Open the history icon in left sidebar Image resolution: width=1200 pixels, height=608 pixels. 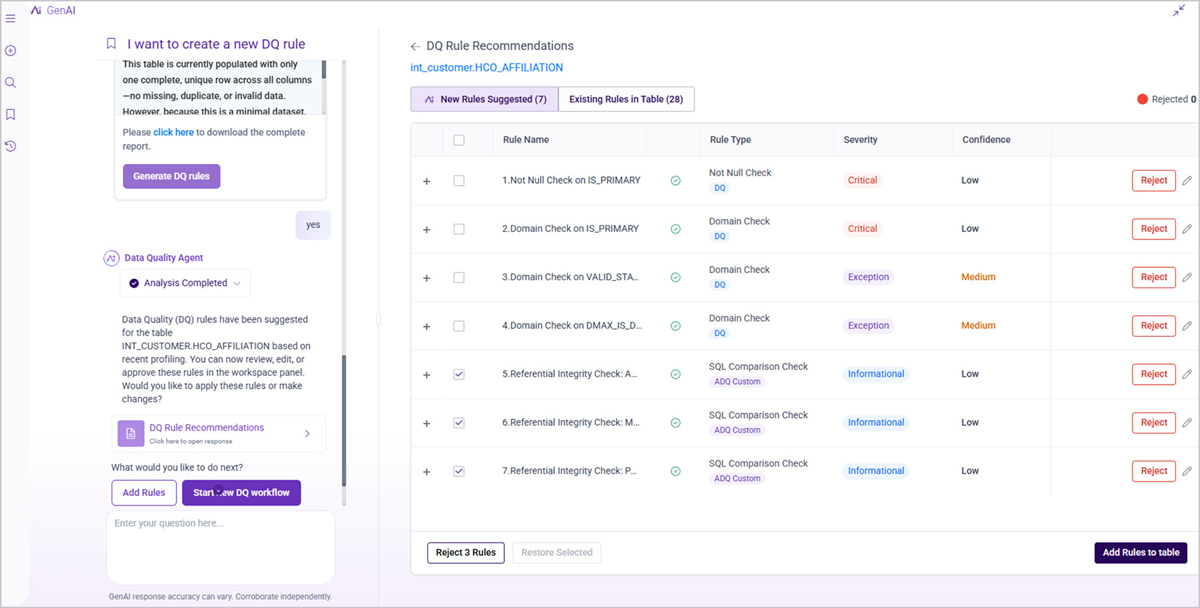point(10,146)
